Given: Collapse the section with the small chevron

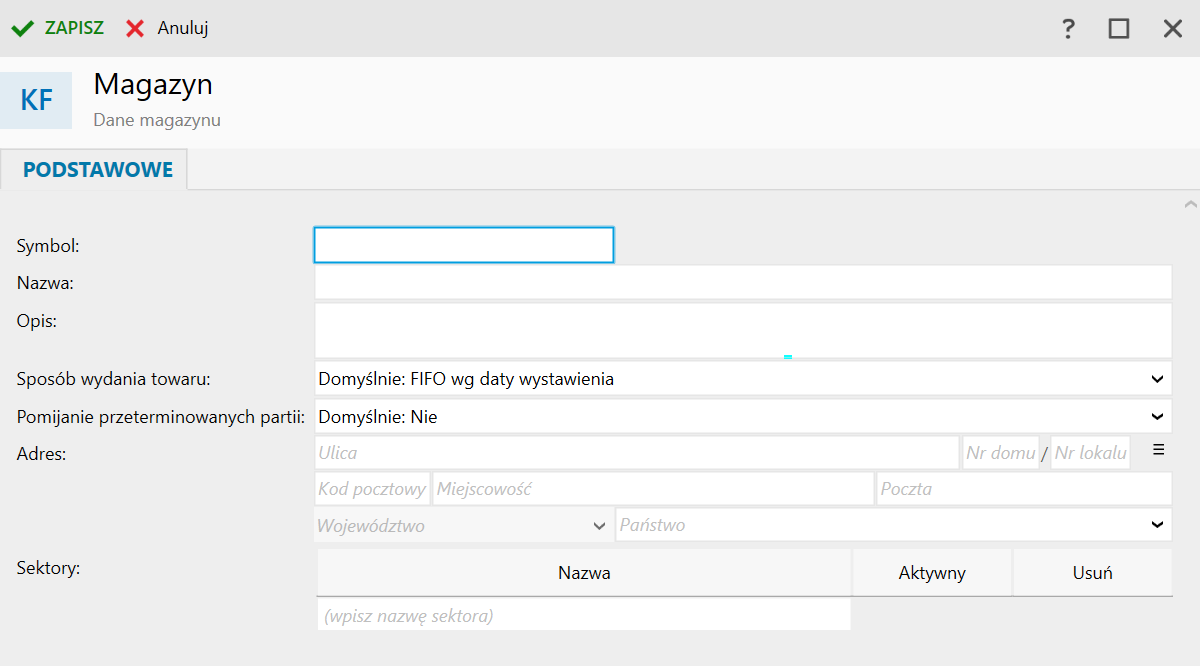Looking at the screenshot, I should point(1190,205).
